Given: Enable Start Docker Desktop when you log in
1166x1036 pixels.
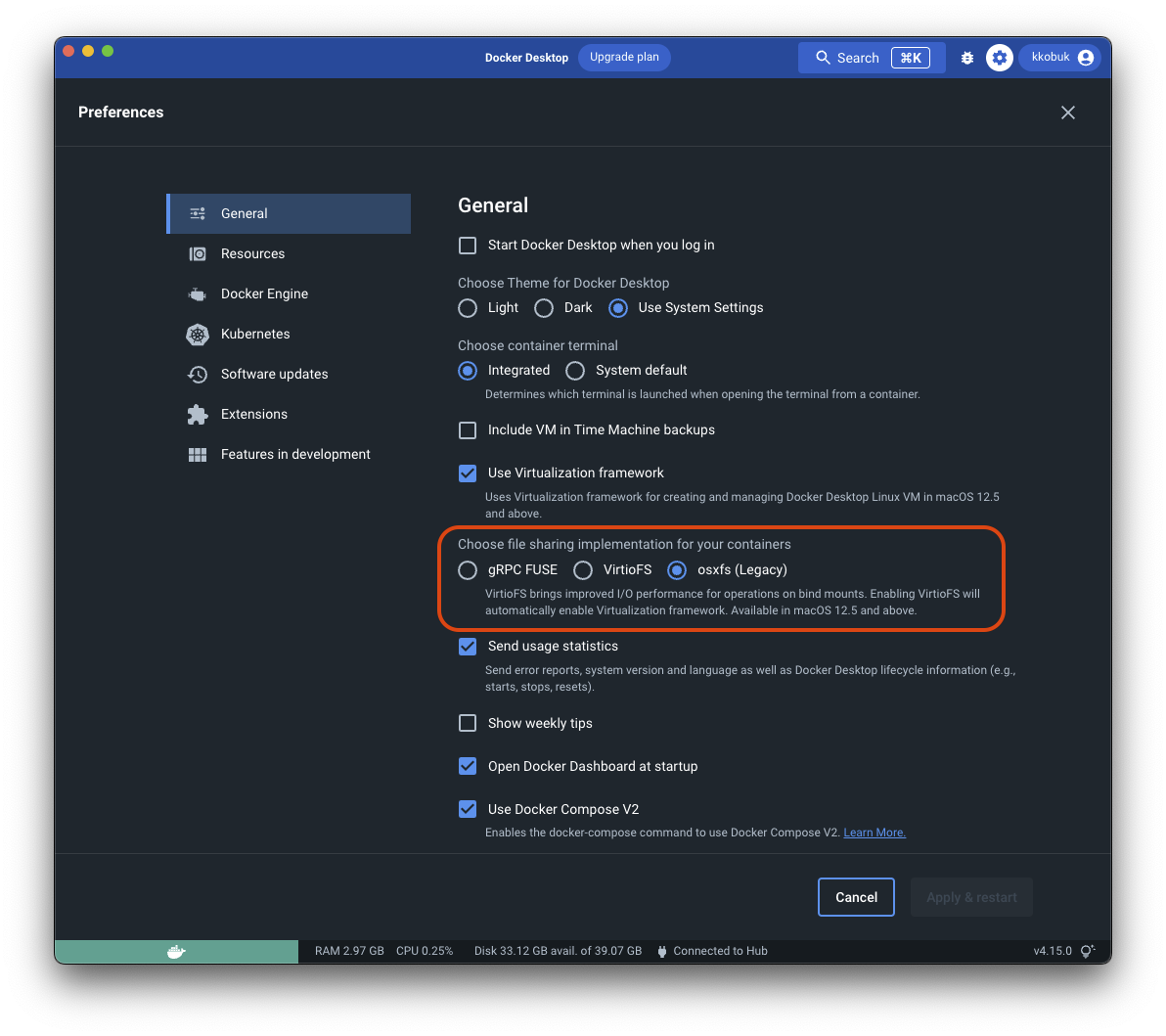Looking at the screenshot, I should [467, 246].
